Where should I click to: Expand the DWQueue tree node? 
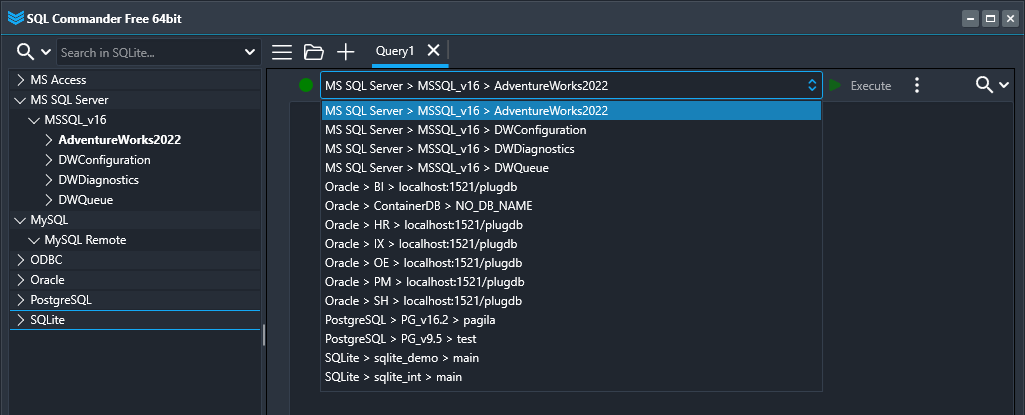click(49, 200)
